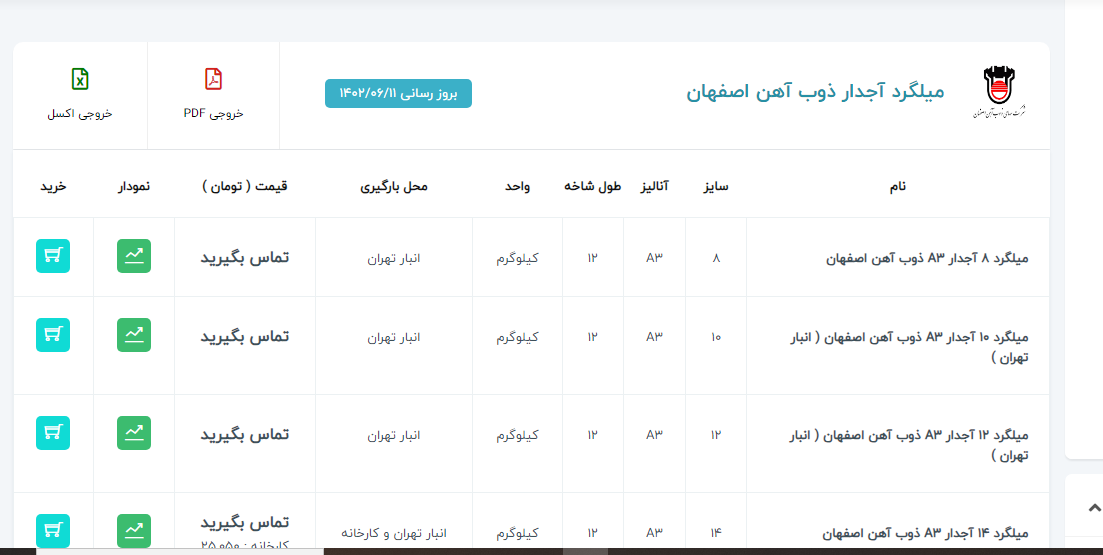View chart icon for size 12 rebar

133,433
